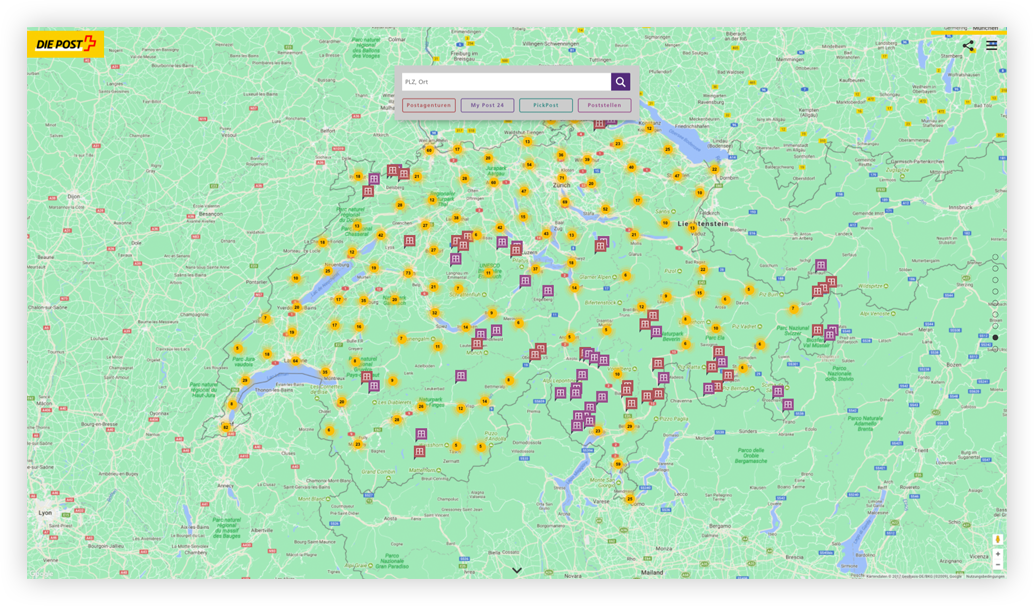Click the Mailand city label
This screenshot has height=606, width=1034.
click(652, 572)
